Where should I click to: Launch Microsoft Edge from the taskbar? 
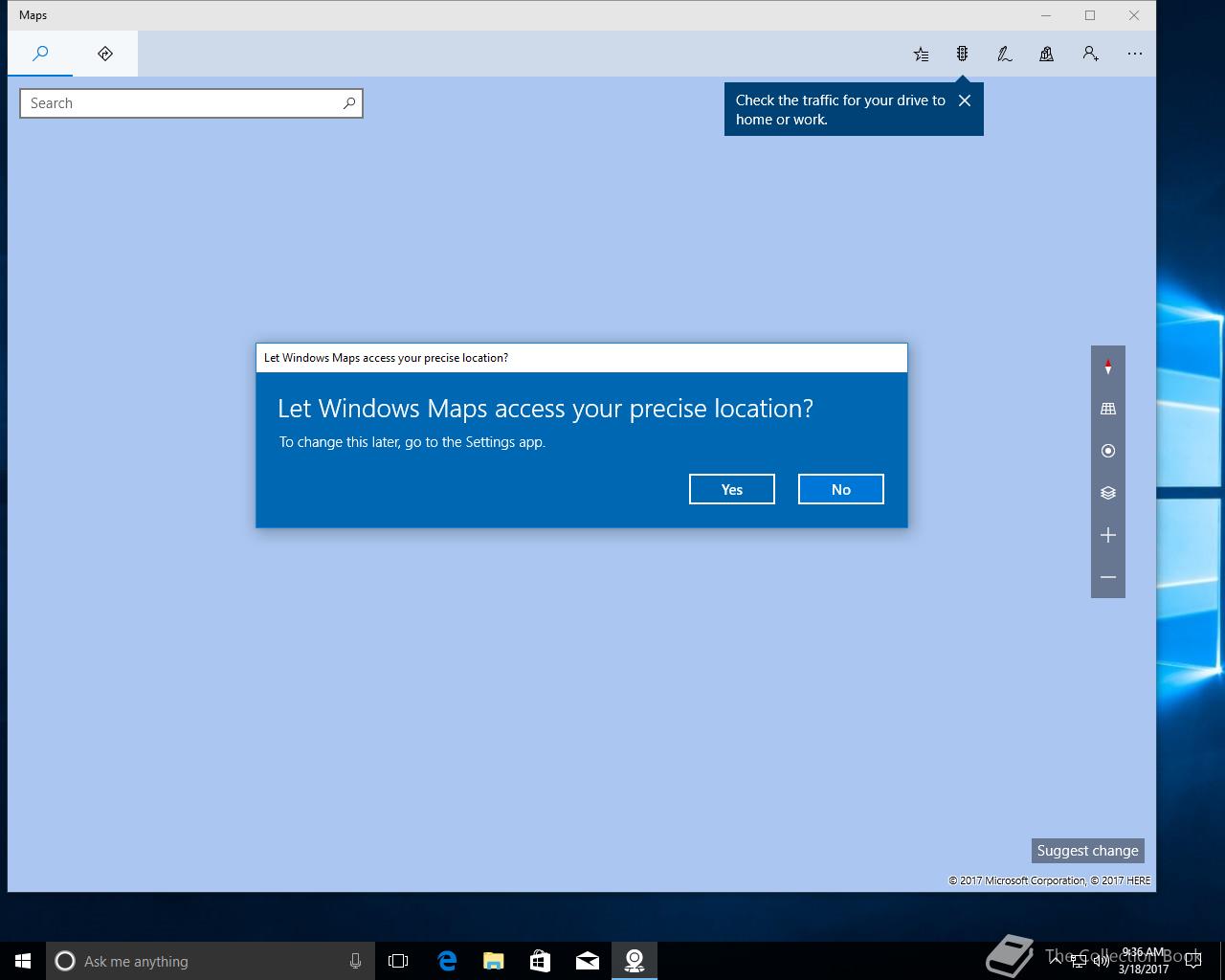coord(447,961)
